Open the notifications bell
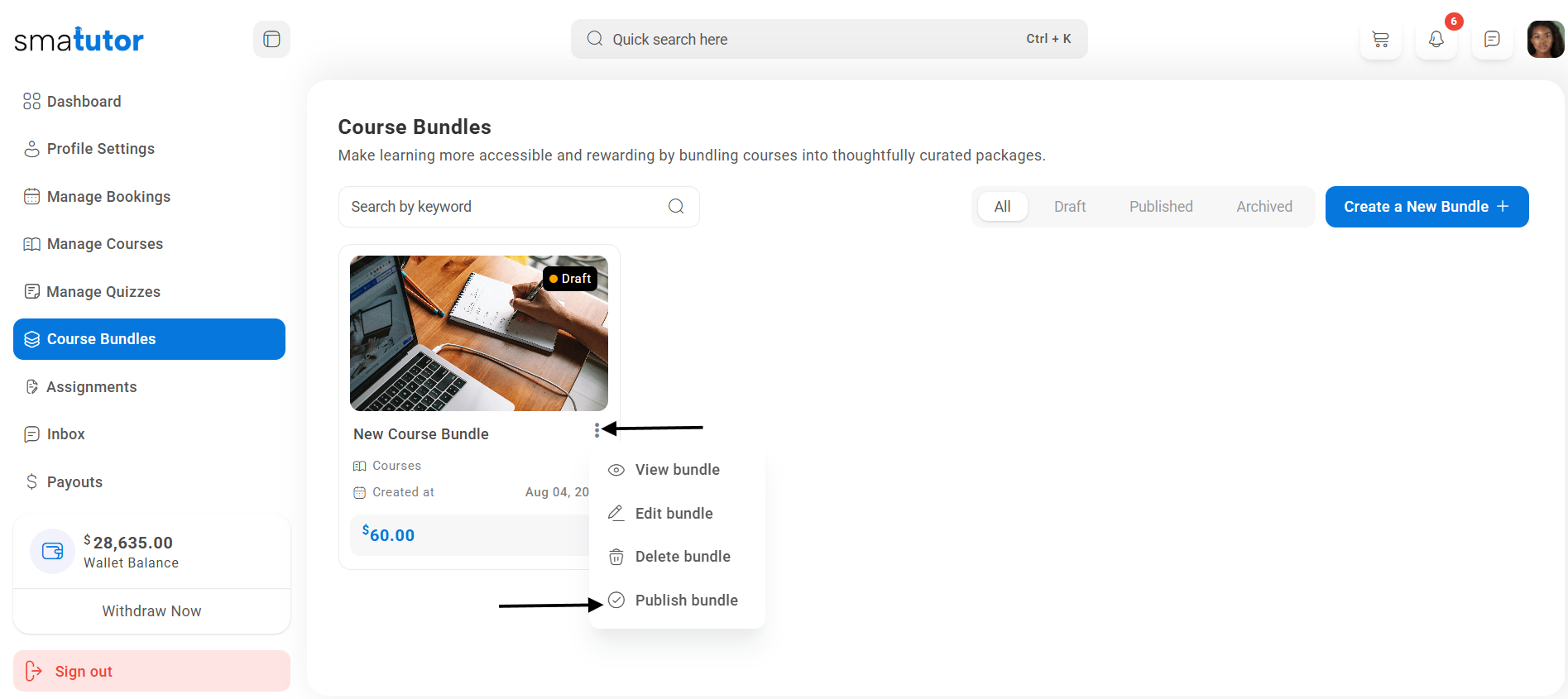The width and height of the screenshot is (1568, 699). pyautogui.click(x=1436, y=39)
